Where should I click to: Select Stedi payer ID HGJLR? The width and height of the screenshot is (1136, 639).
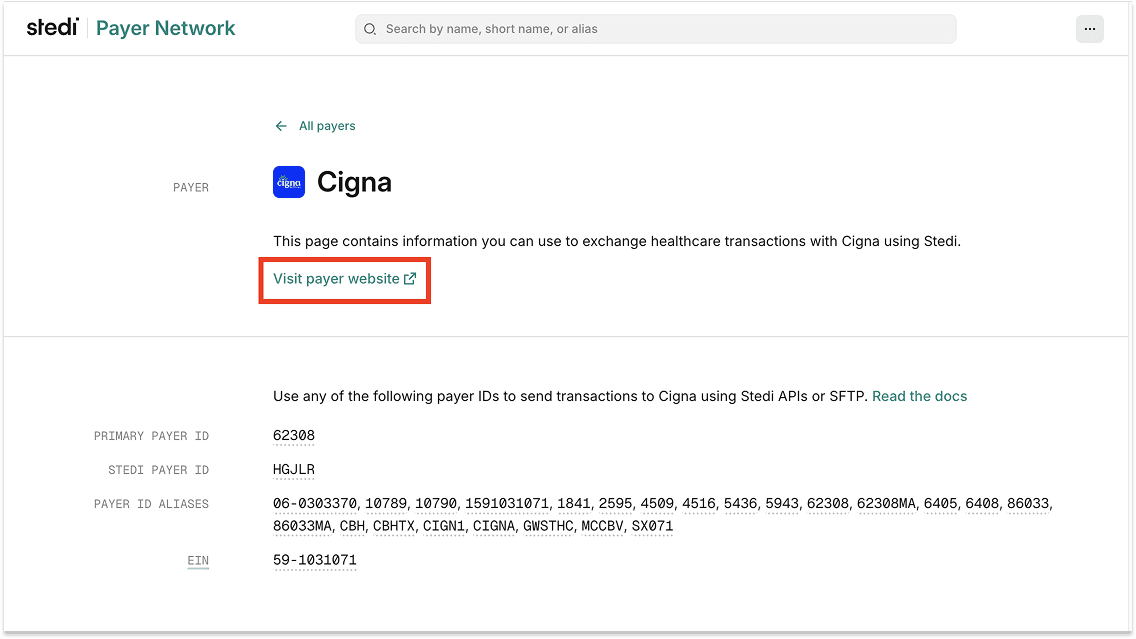pos(293,469)
